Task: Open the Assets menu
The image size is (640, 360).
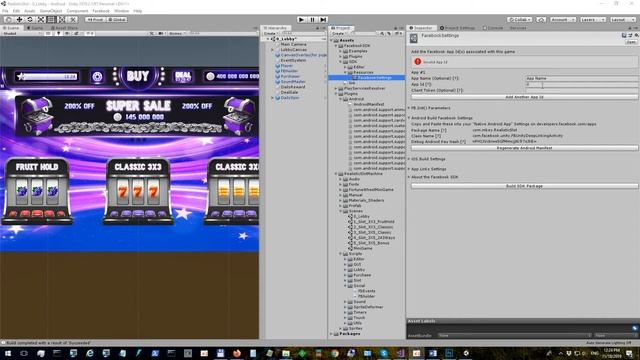Action: [30, 11]
